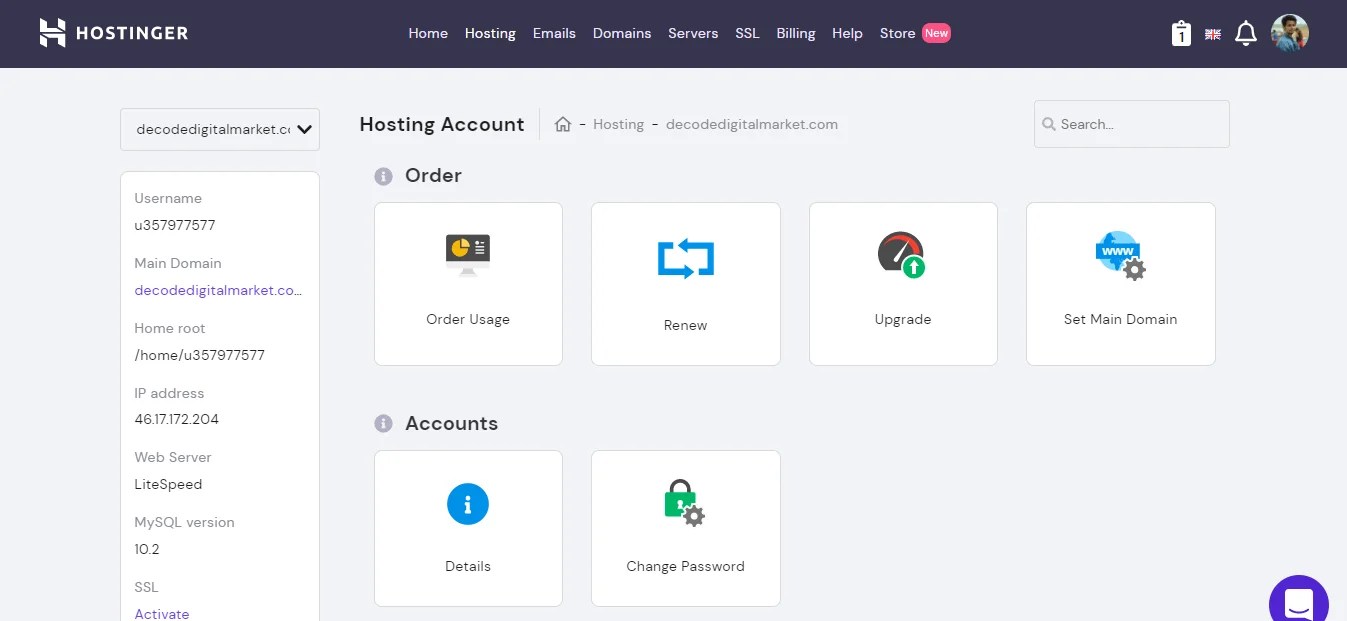Screen dimensions: 1347x621
Task: Click the Change Password padlock icon
Action: point(685,503)
